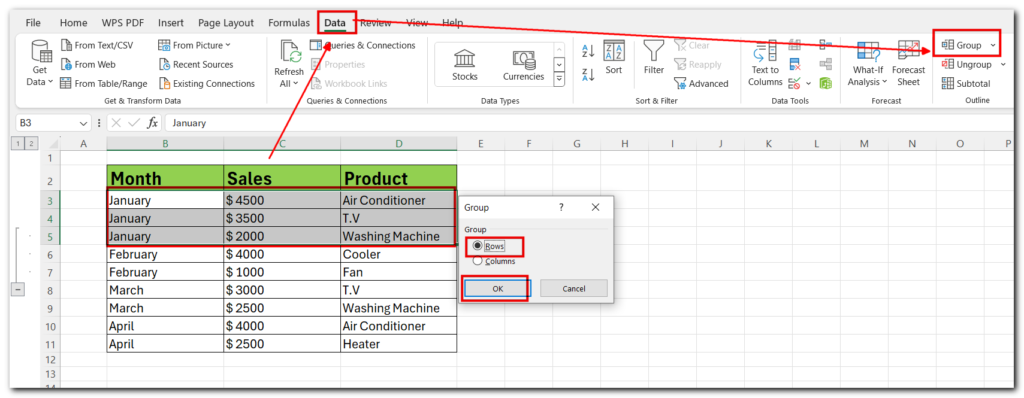Expand the From Picture dropdown

click(228, 45)
